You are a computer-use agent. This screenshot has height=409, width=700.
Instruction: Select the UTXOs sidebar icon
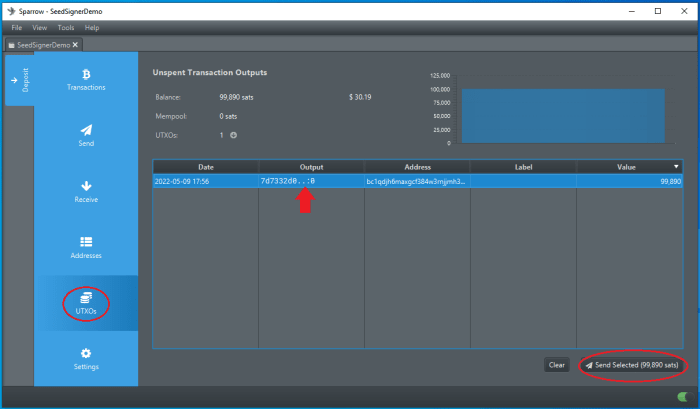pos(86,303)
